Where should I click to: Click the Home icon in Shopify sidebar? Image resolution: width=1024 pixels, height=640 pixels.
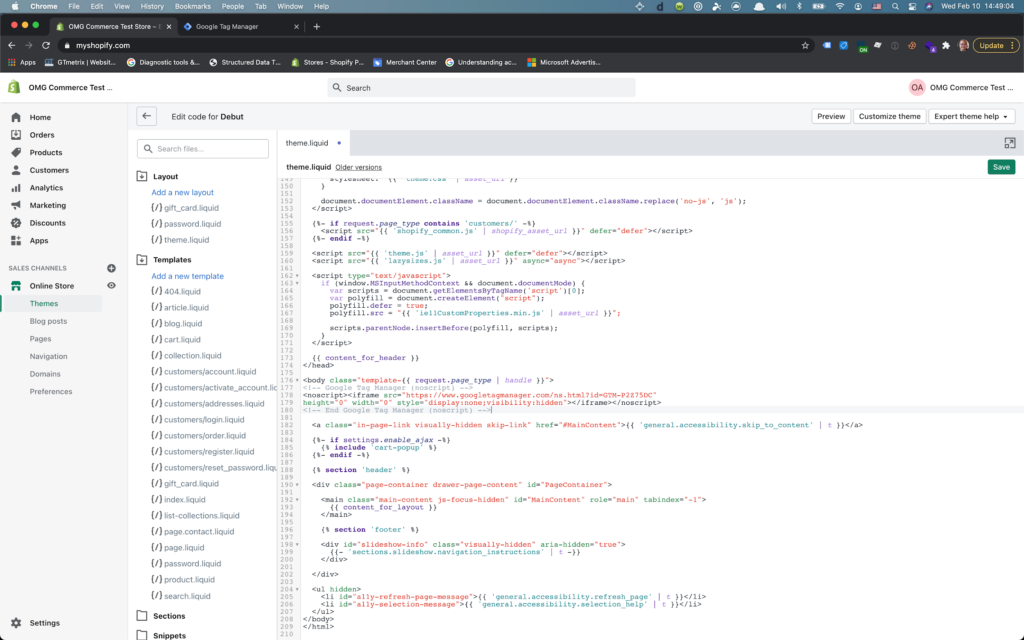[16, 118]
